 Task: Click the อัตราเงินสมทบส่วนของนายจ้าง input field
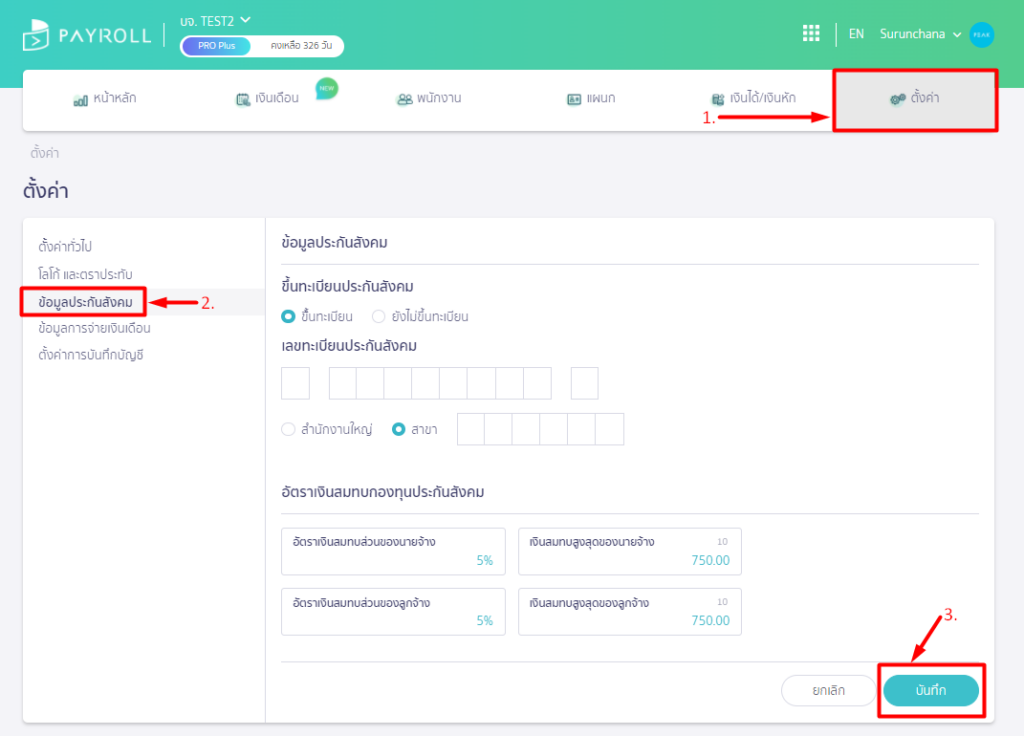pyautogui.click(x=393, y=551)
